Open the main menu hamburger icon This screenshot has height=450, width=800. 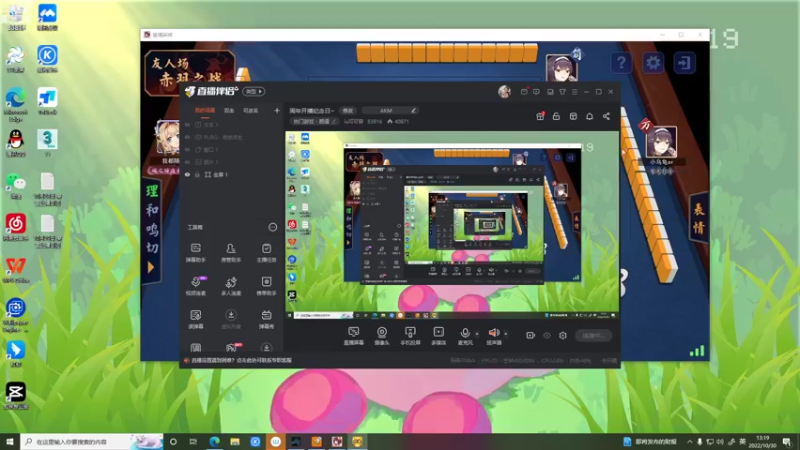coord(574,92)
